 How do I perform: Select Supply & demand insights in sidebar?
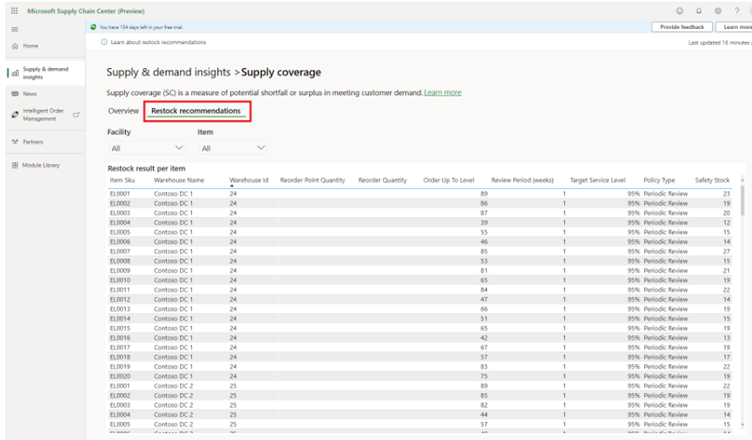(x=44, y=72)
